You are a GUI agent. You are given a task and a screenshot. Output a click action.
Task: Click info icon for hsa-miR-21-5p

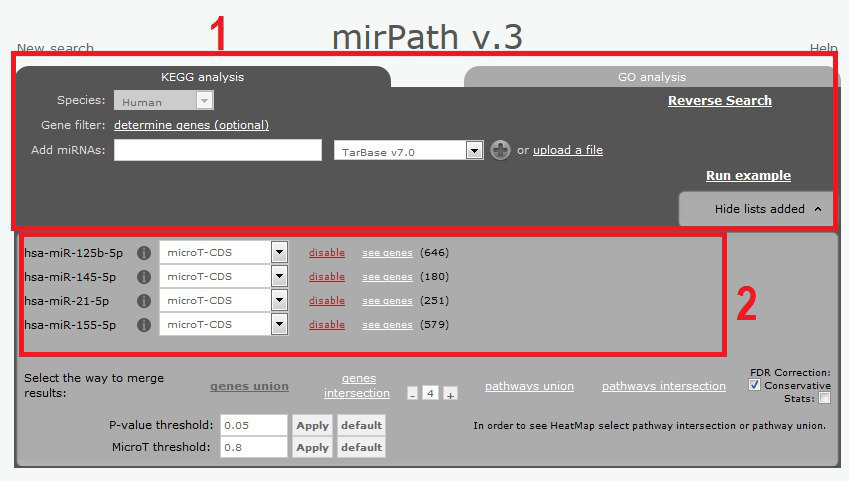click(x=143, y=301)
